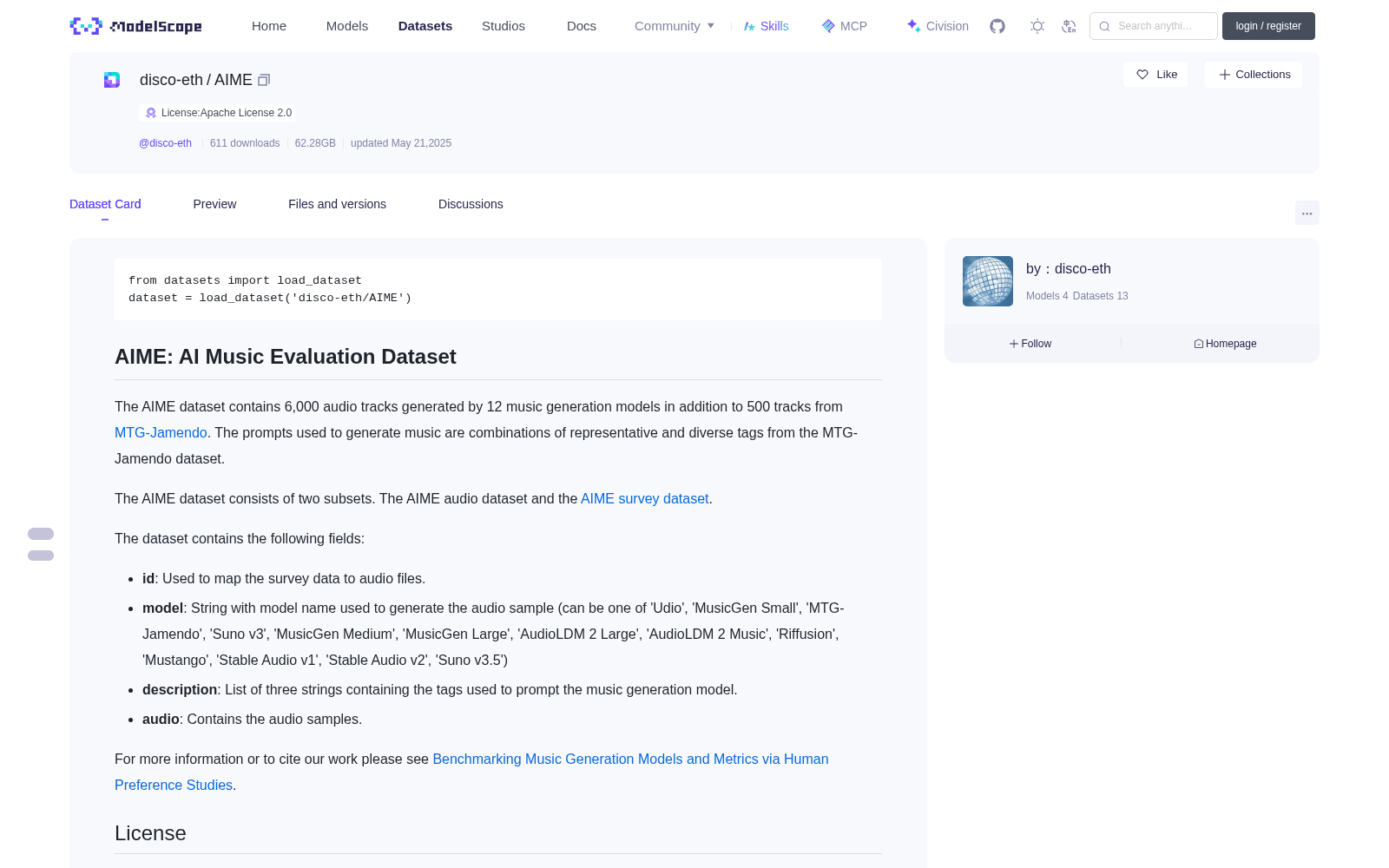This screenshot has height=868, width=1389.
Task: Click the load_dataset code snippet block
Action: tap(498, 289)
